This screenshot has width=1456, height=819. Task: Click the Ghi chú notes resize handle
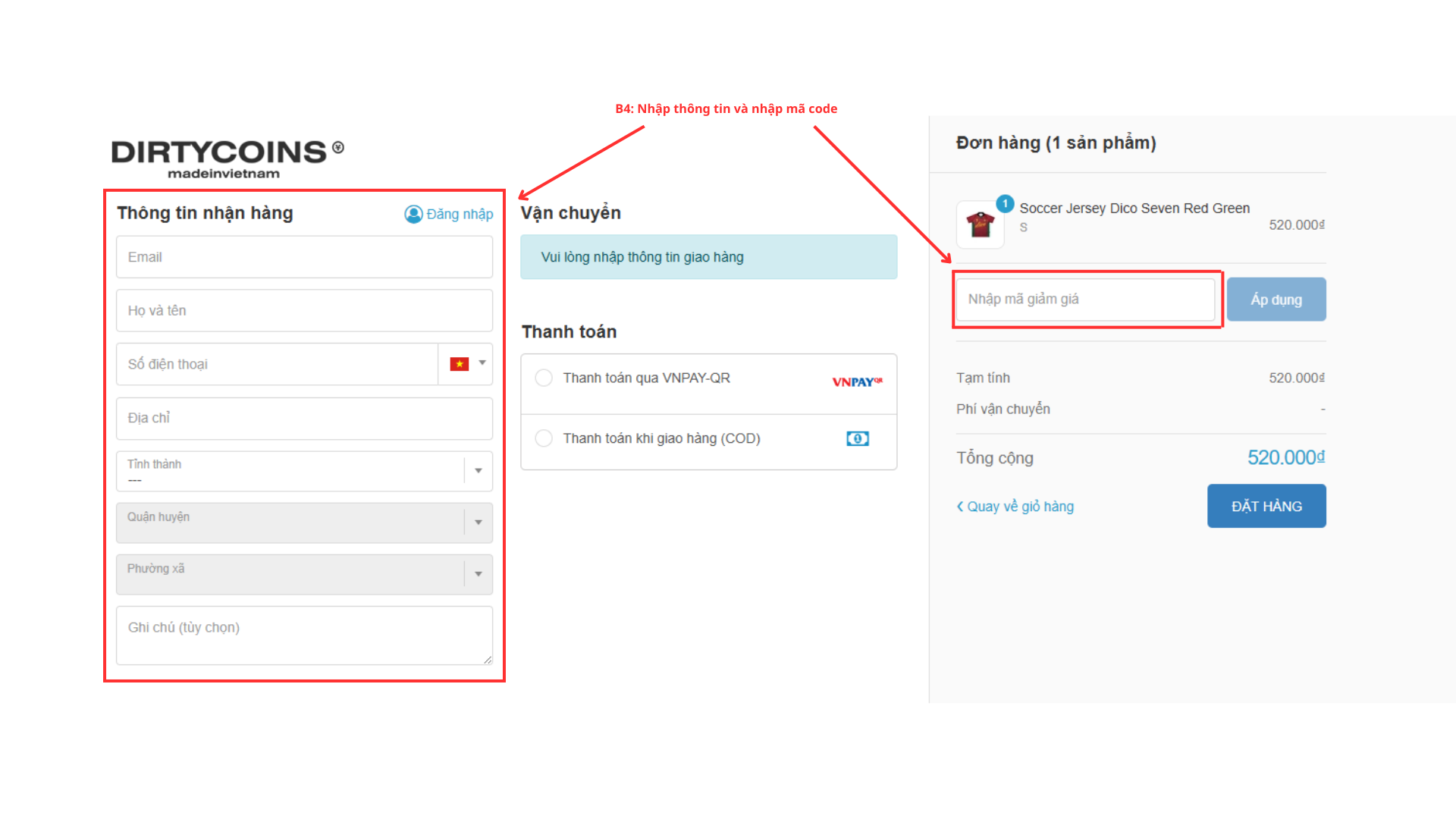tap(488, 660)
